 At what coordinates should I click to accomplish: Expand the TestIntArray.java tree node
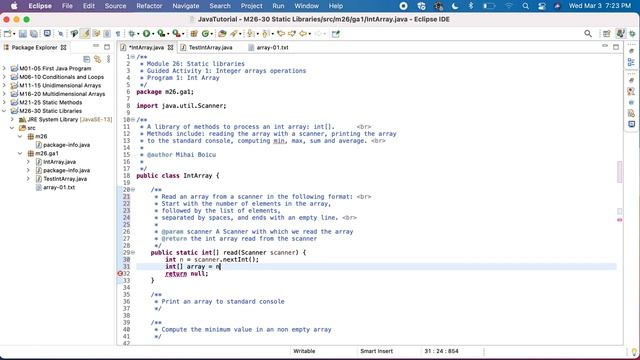pos(28,178)
